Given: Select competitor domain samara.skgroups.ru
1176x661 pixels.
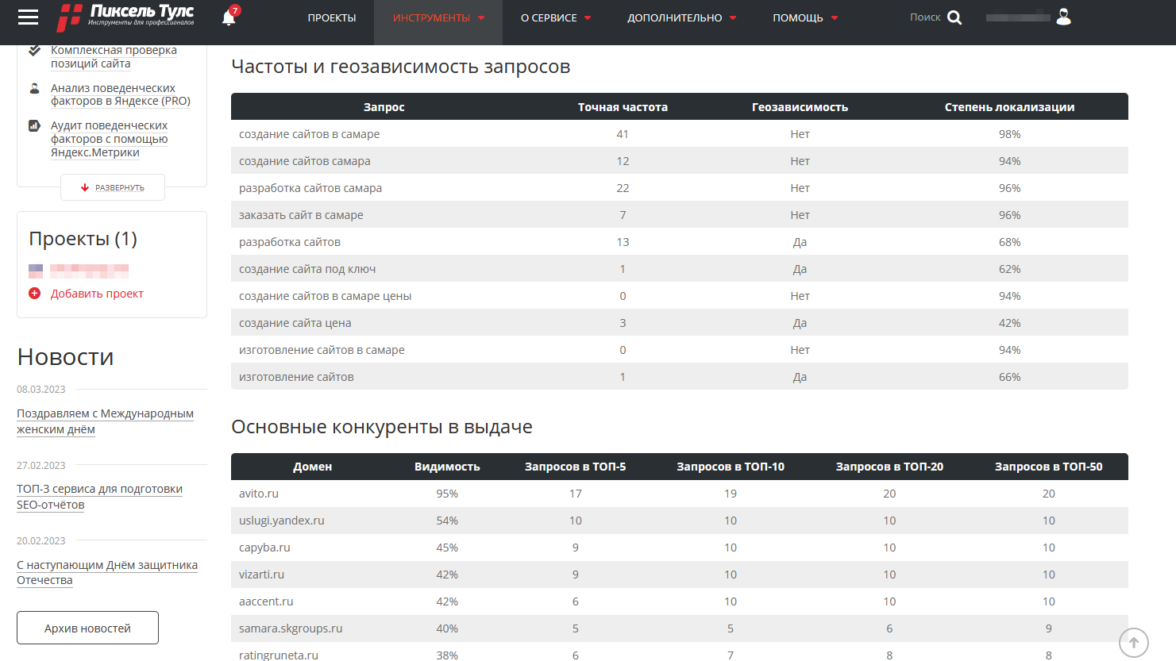Looking at the screenshot, I should [290, 629].
